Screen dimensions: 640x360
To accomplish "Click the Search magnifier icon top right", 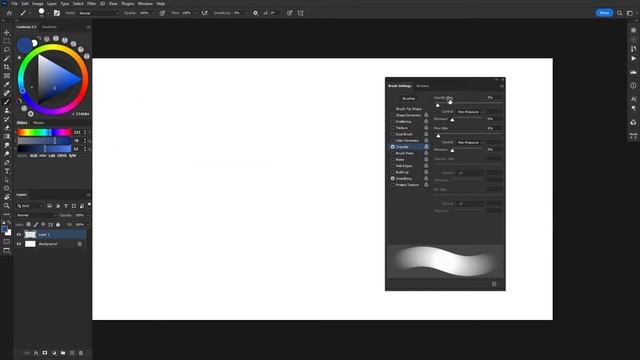I will point(620,13).
